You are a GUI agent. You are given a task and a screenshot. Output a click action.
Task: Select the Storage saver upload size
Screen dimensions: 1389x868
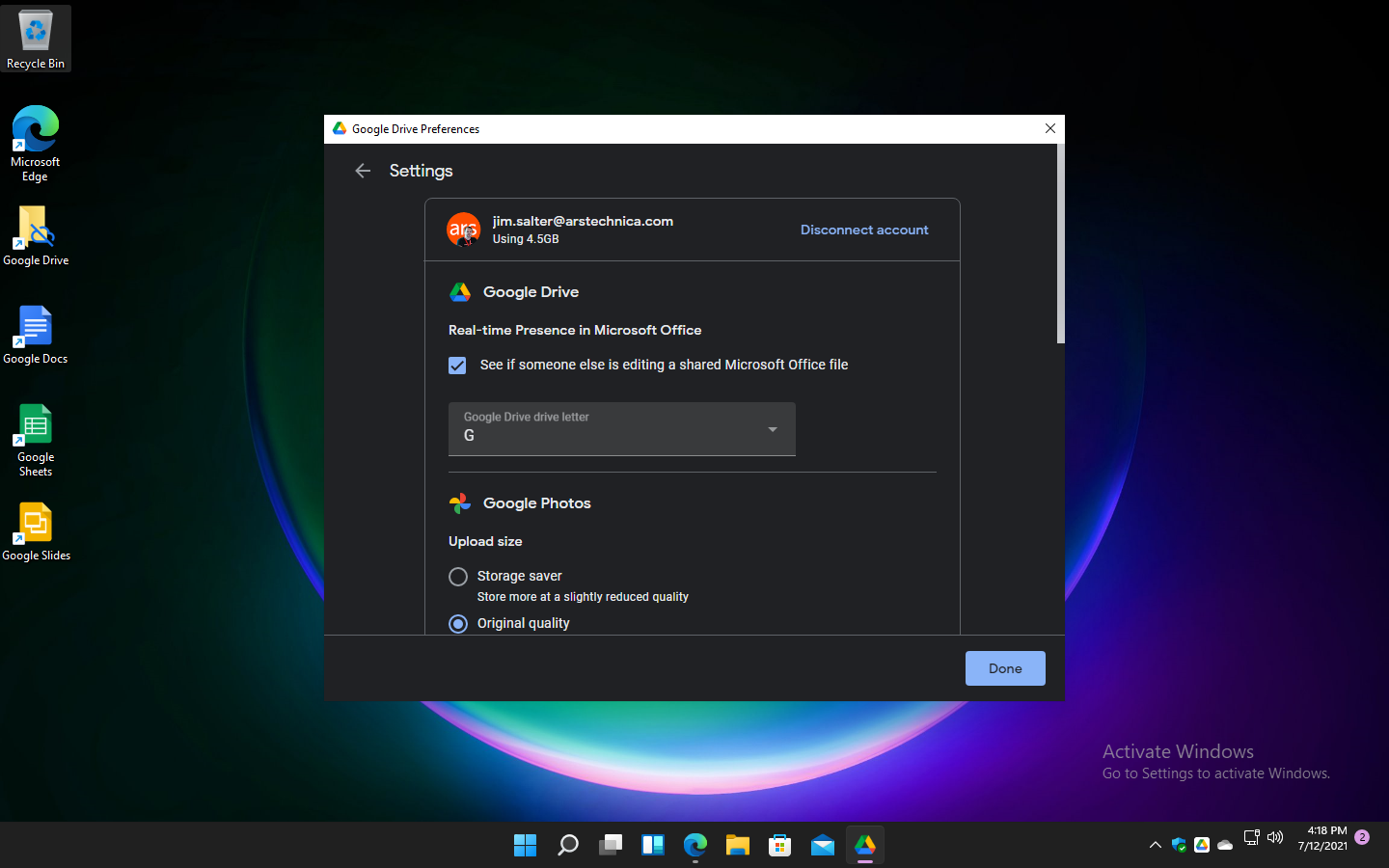(458, 576)
